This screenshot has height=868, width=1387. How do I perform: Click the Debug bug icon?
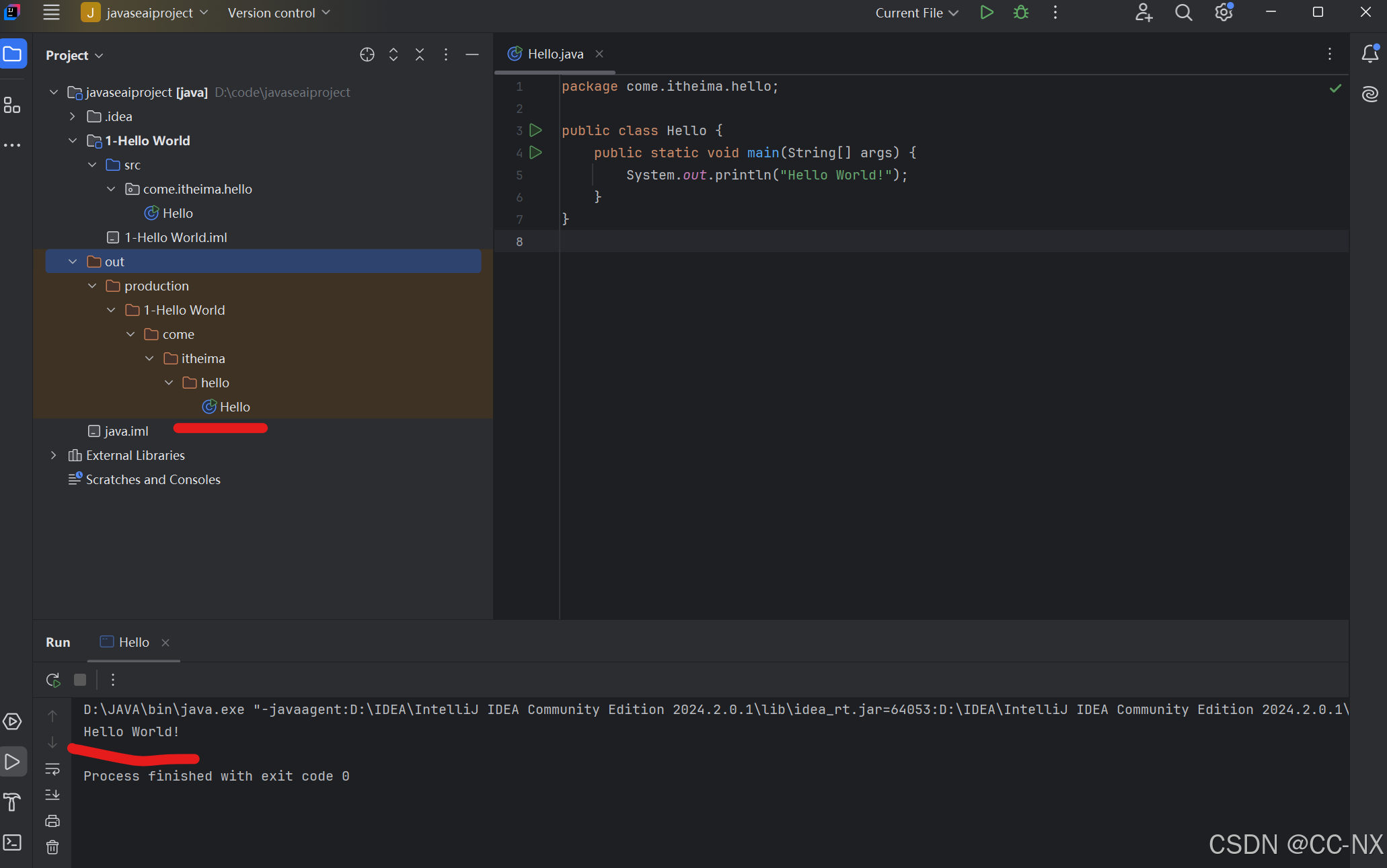click(x=1020, y=13)
